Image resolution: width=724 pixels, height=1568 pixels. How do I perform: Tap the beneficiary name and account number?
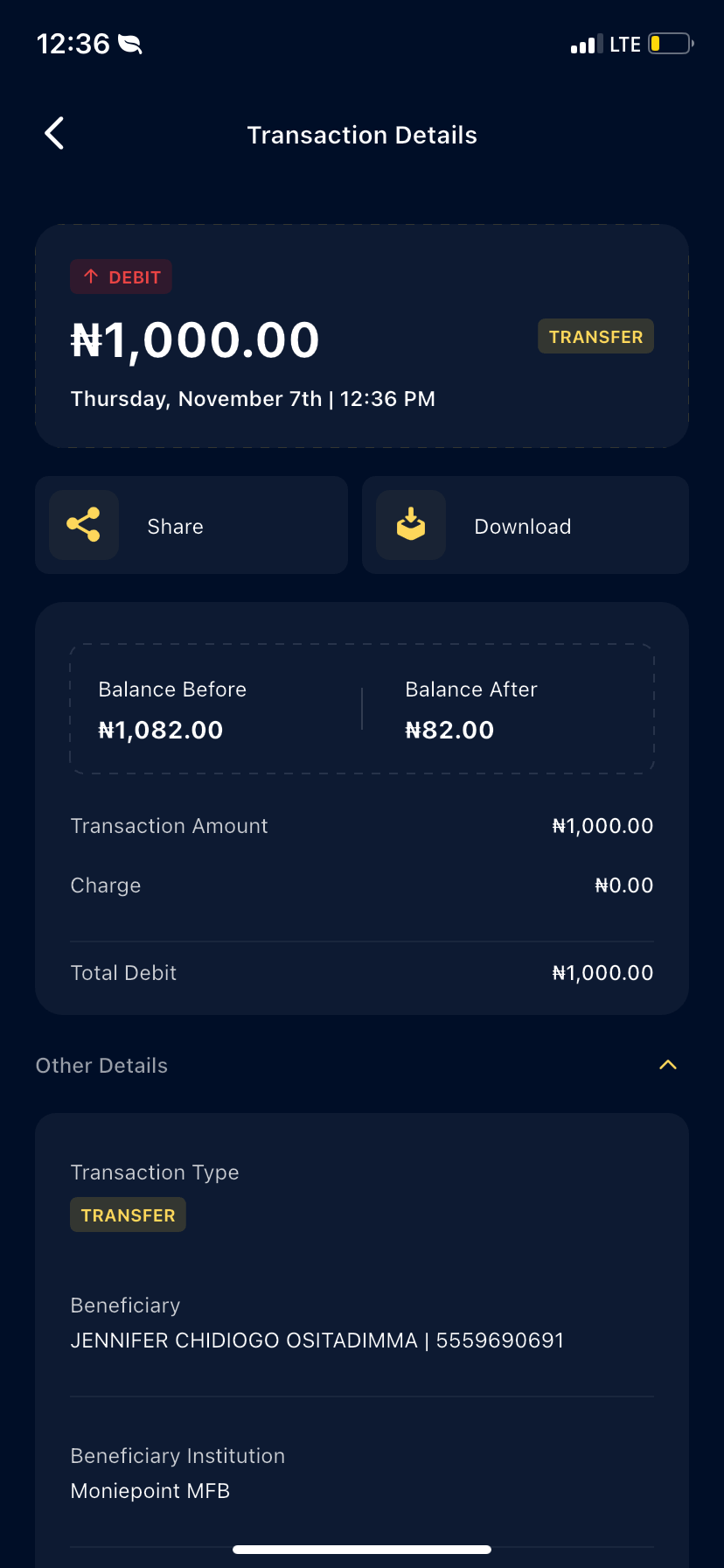coord(317,1340)
